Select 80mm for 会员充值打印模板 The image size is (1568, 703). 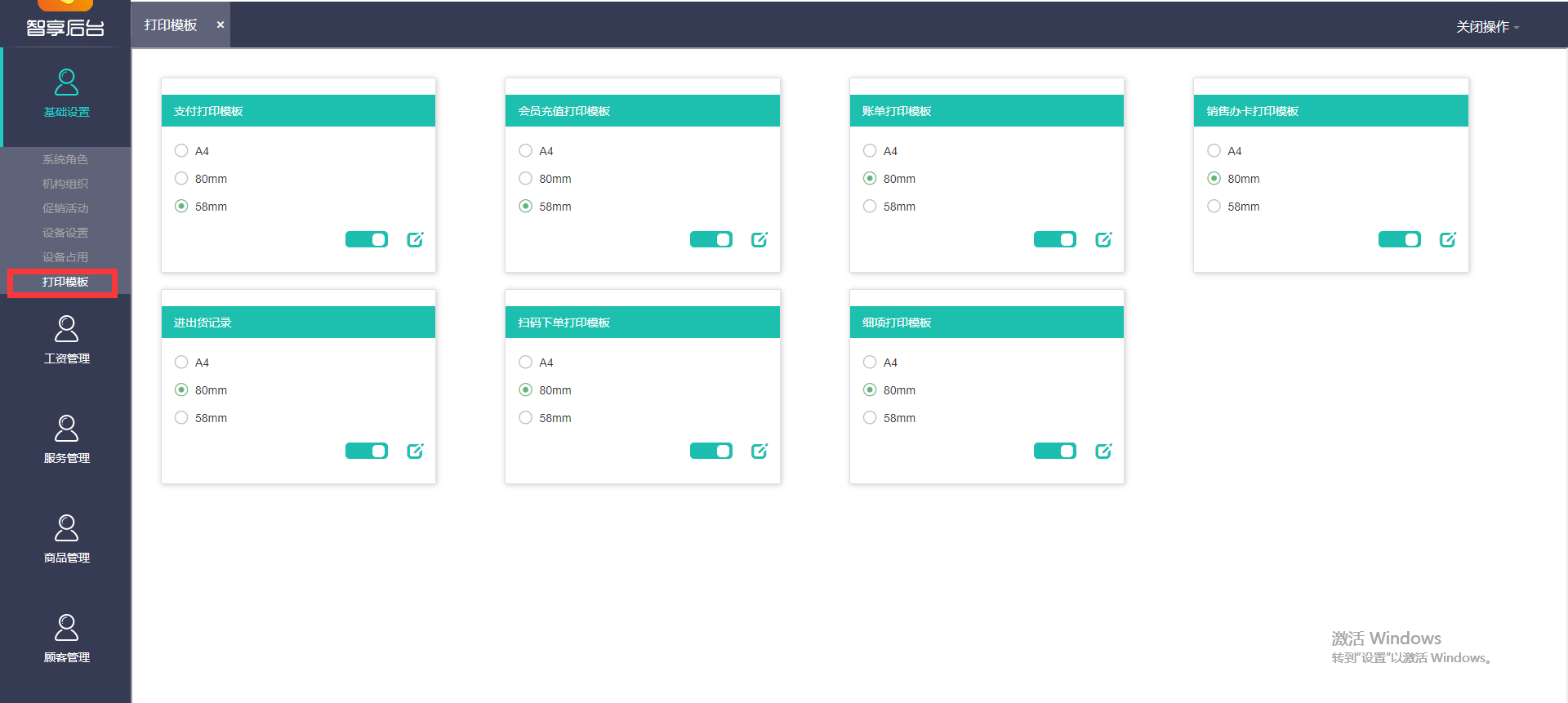click(x=526, y=179)
